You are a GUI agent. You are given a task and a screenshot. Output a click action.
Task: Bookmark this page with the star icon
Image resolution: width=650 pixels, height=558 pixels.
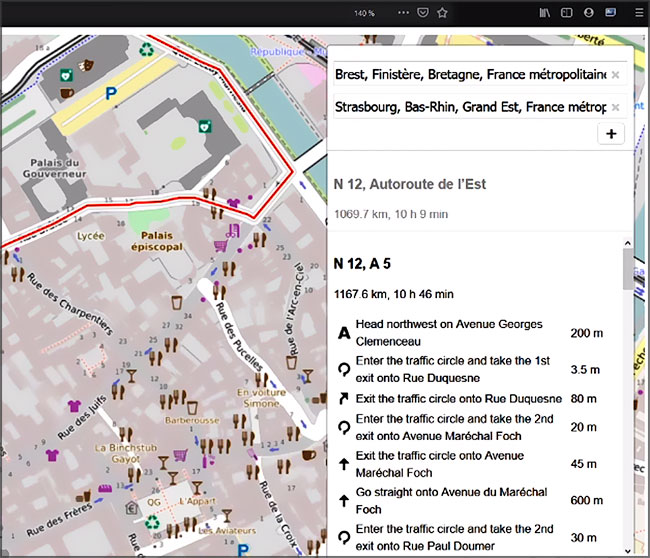click(x=442, y=13)
